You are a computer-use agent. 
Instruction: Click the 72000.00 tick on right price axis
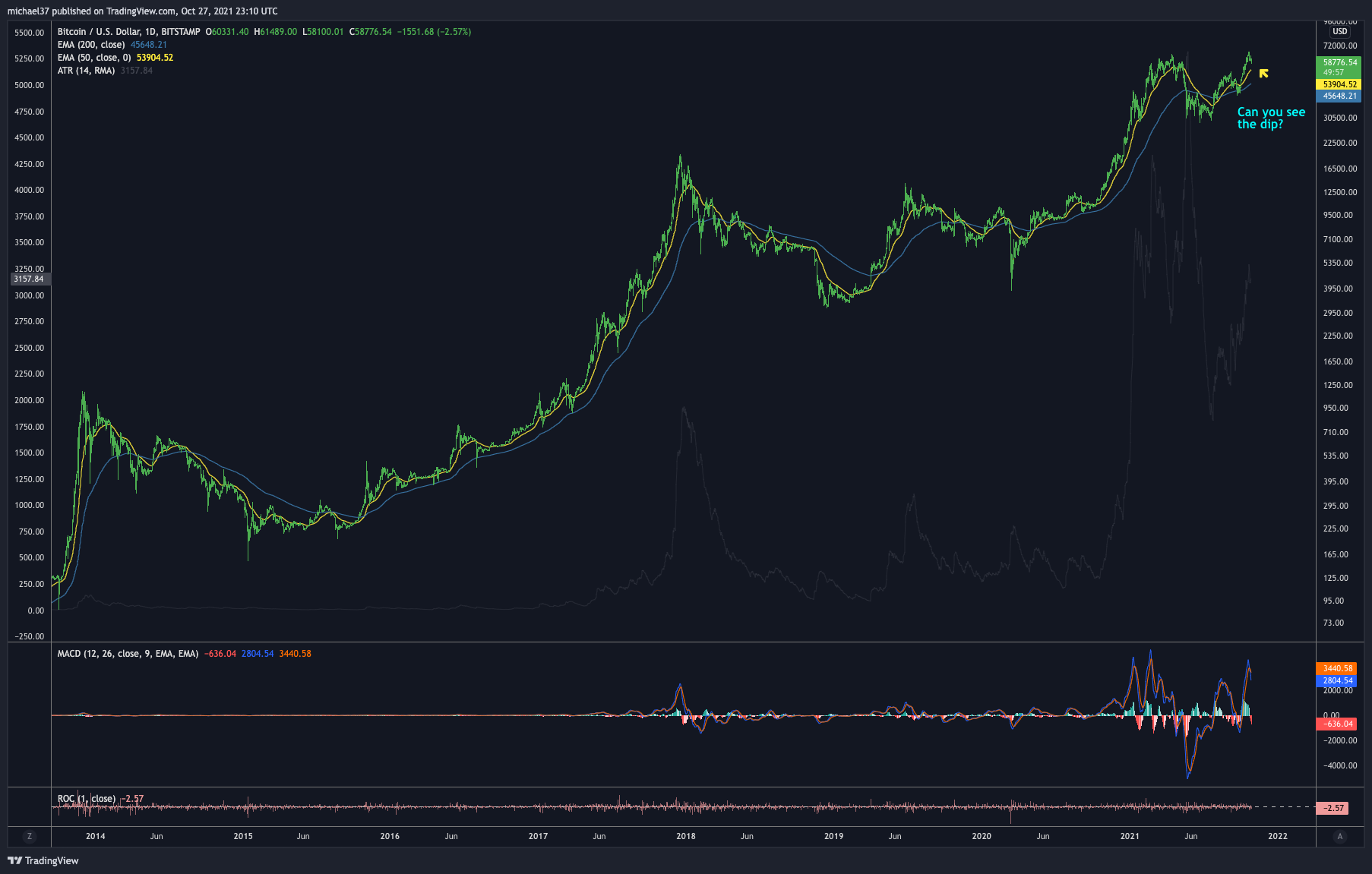pyautogui.click(x=1339, y=46)
